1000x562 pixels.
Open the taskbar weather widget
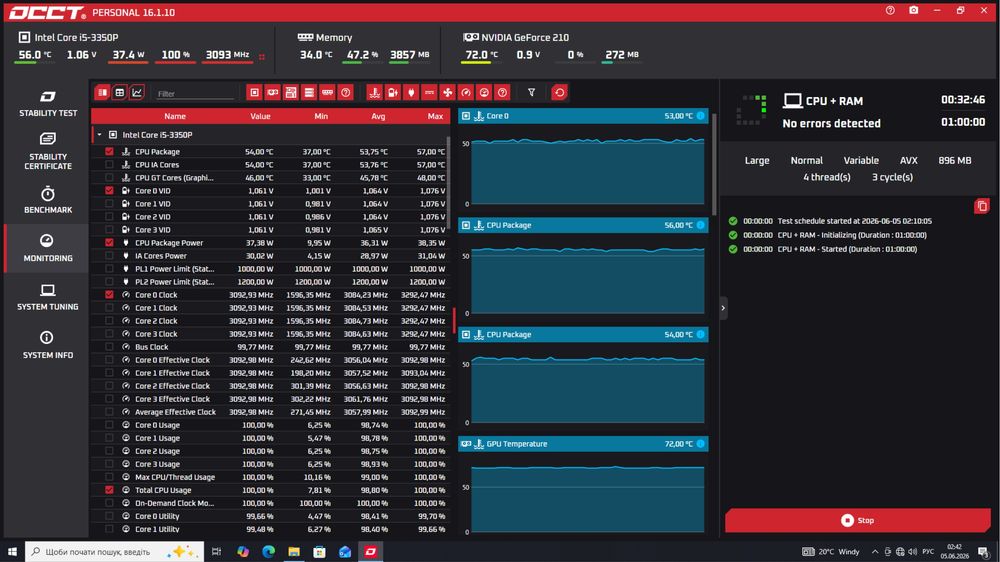pos(830,551)
